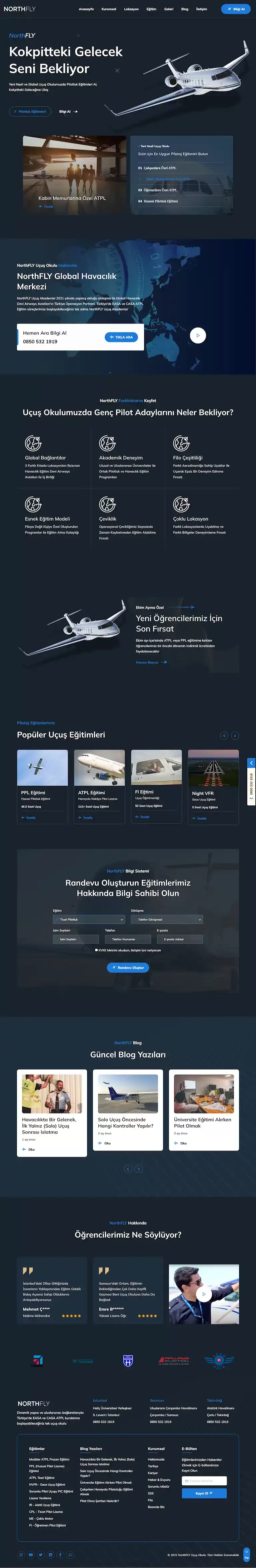256x1568 pixels.
Task: Open the YouTube footer icon
Action: [x=30, y=1555]
